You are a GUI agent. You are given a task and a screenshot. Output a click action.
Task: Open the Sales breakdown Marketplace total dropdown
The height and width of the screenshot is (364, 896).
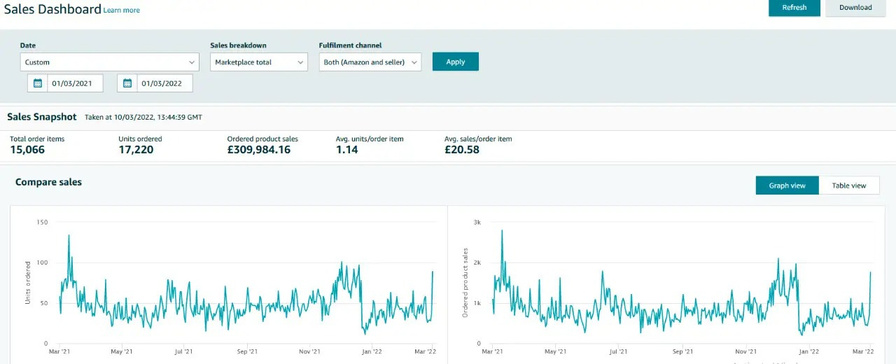click(259, 62)
